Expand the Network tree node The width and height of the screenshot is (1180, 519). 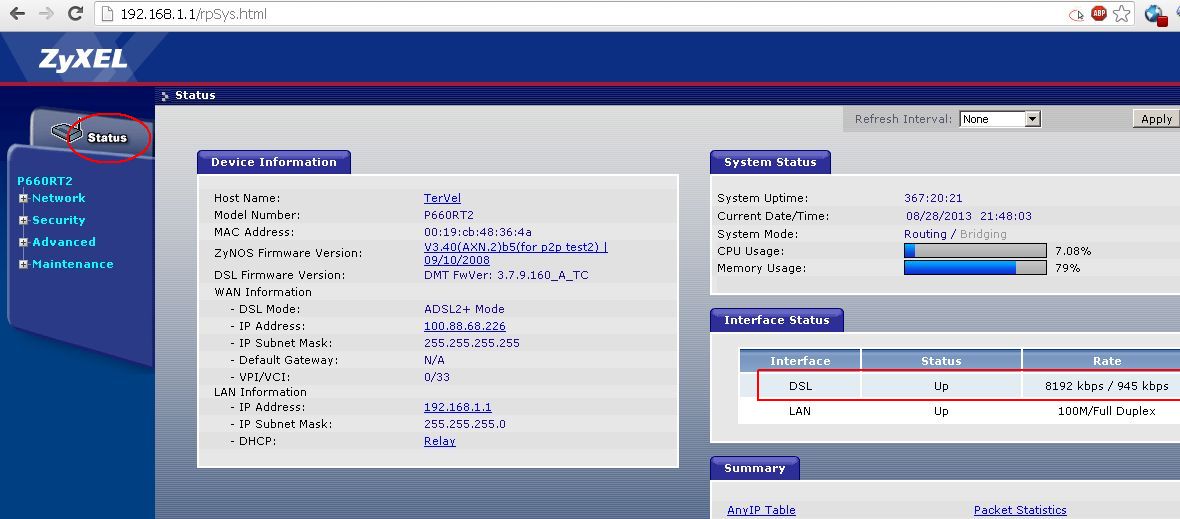pyautogui.click(x=23, y=198)
